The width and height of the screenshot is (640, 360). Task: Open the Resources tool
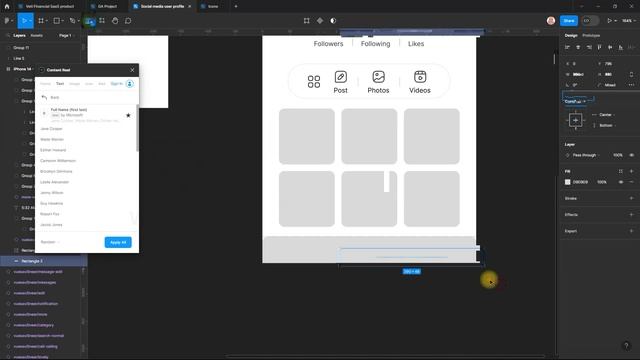coord(102,20)
